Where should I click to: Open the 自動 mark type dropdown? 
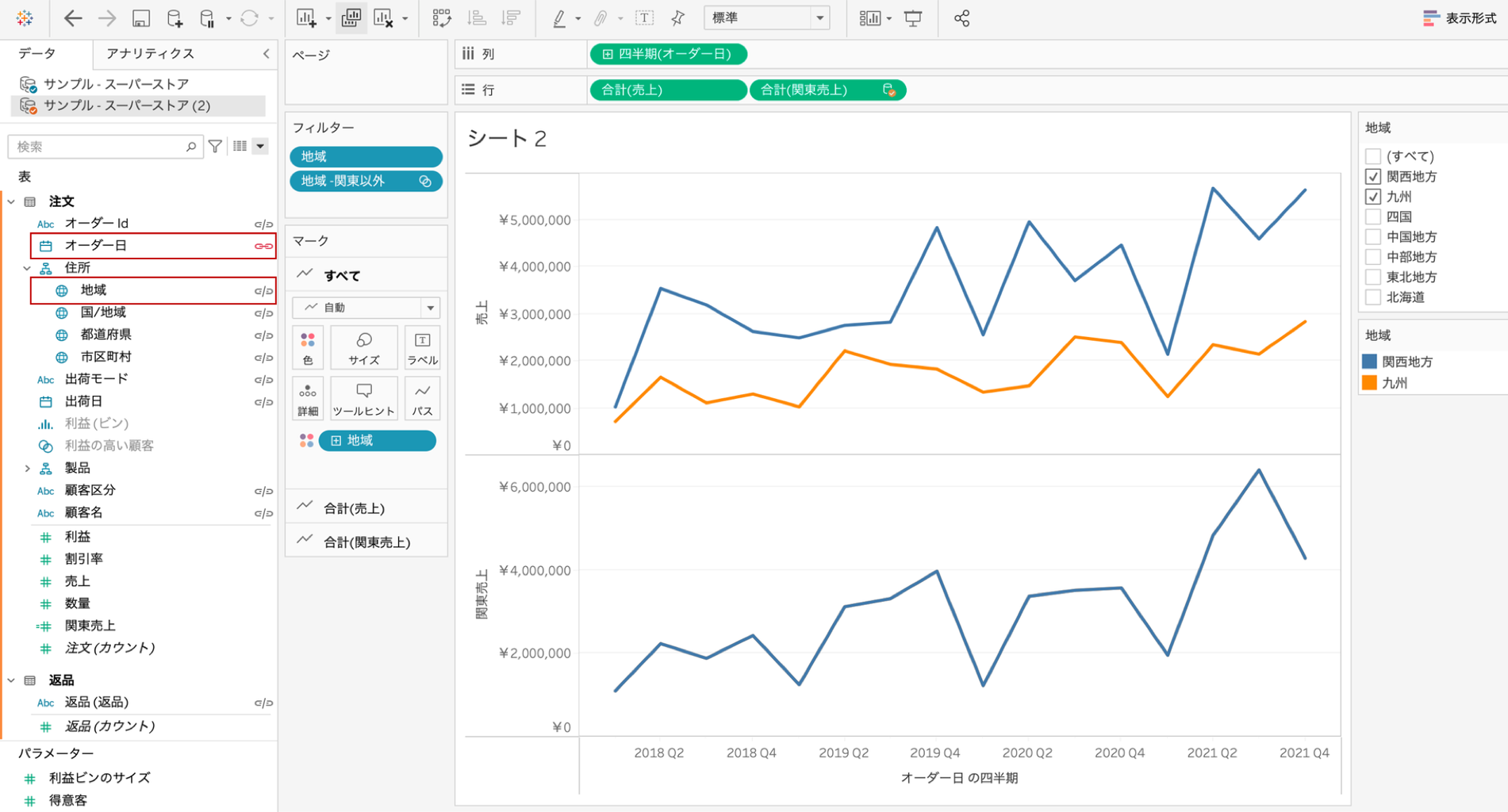click(366, 308)
